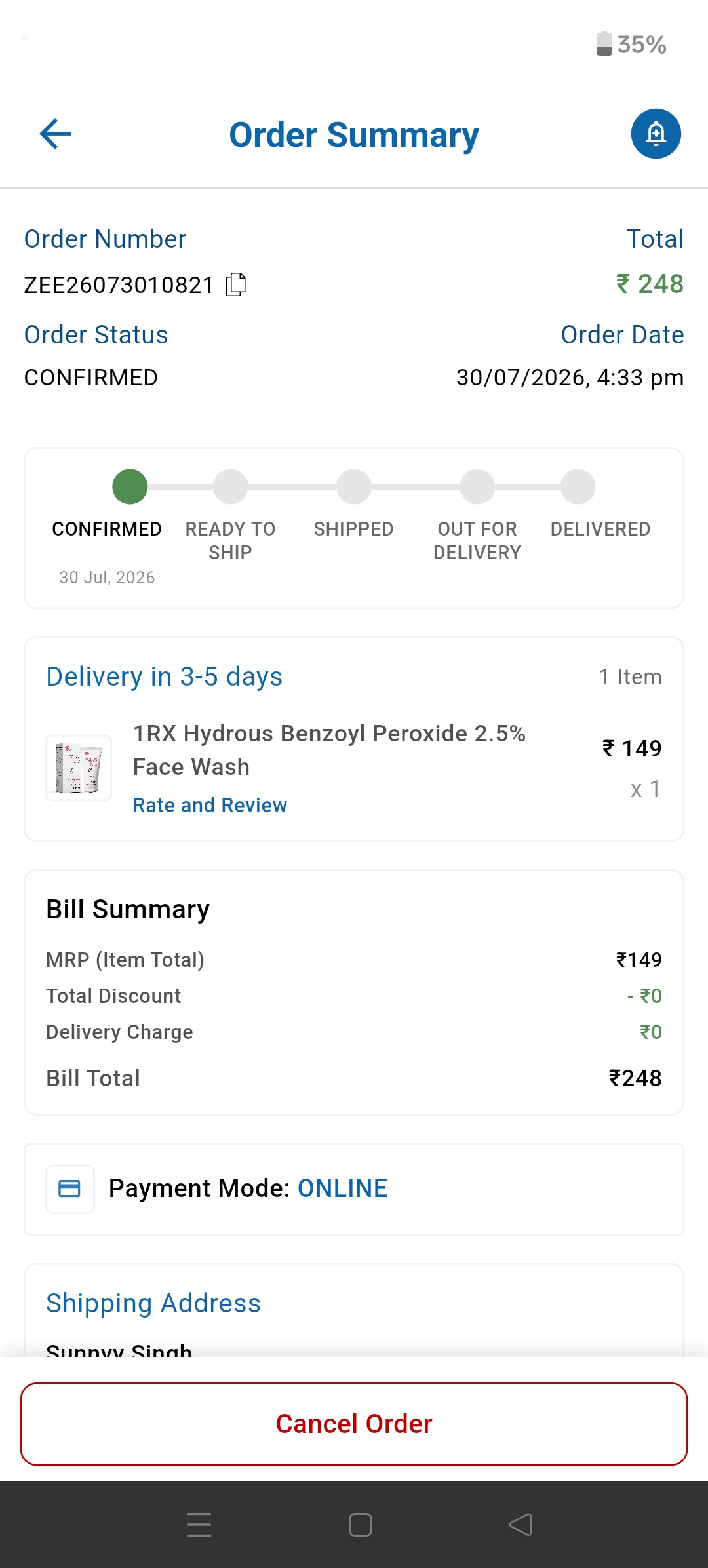Tap the order number ZEE26073010821 text
The height and width of the screenshot is (1568, 708).
(x=119, y=285)
